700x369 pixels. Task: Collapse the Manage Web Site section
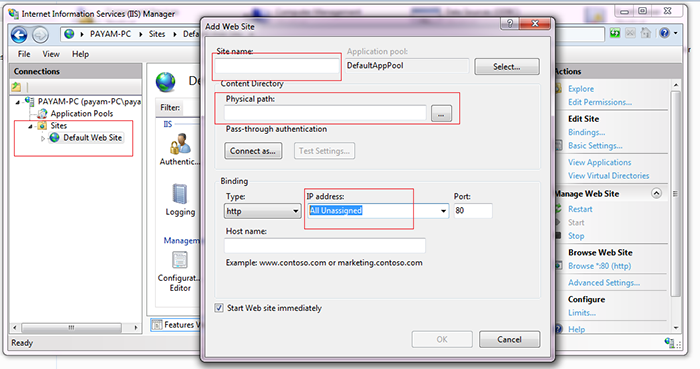[x=656, y=193]
